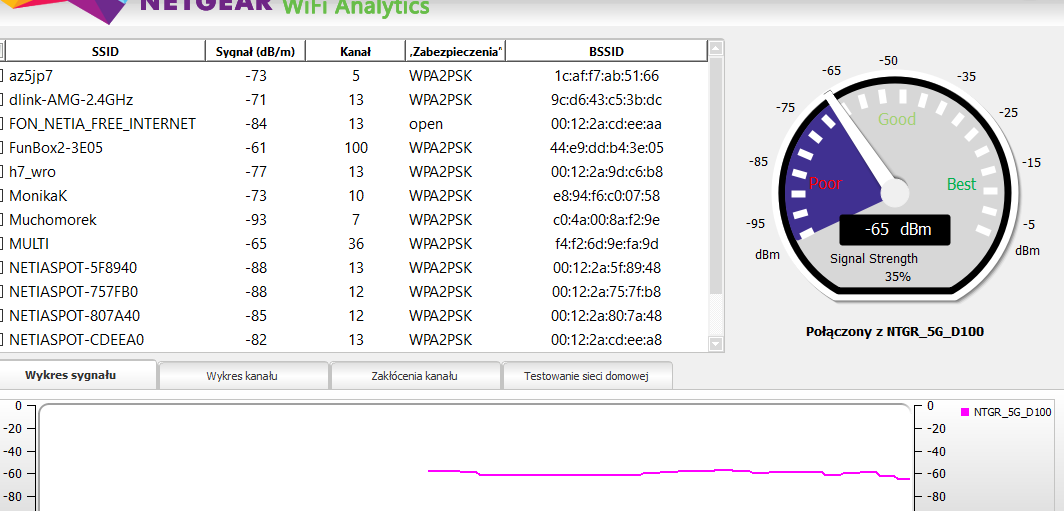Toggle checkbox for FunBox2-3E05 network

pos(2,148)
